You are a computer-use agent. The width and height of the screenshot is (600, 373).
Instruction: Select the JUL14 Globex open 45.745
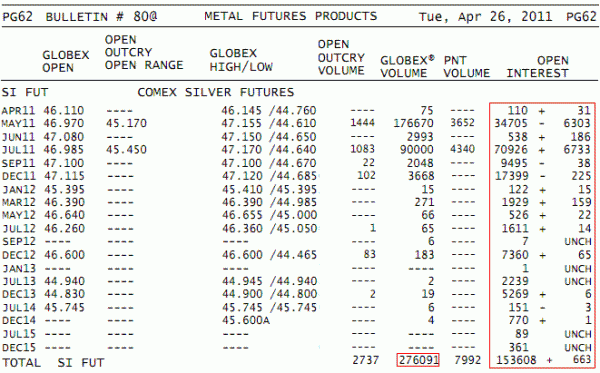(64, 308)
